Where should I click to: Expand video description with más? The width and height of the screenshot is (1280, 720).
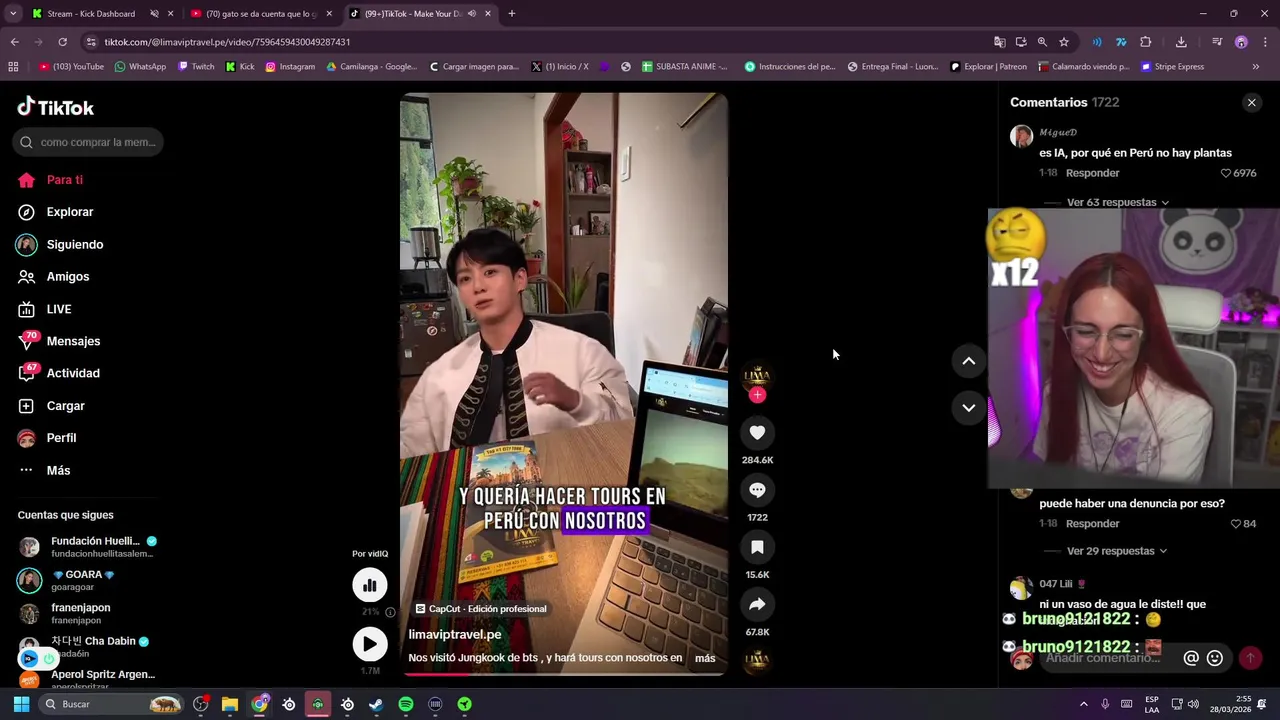(705, 658)
